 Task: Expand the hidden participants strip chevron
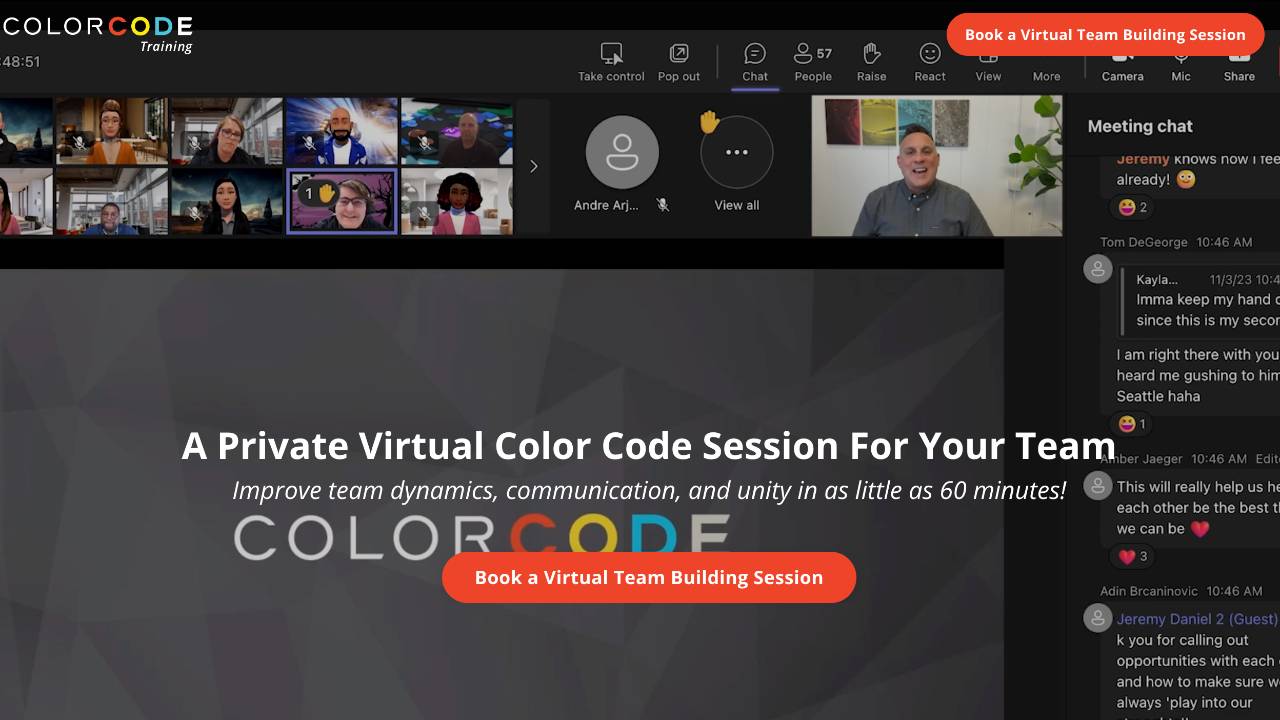[x=533, y=166]
